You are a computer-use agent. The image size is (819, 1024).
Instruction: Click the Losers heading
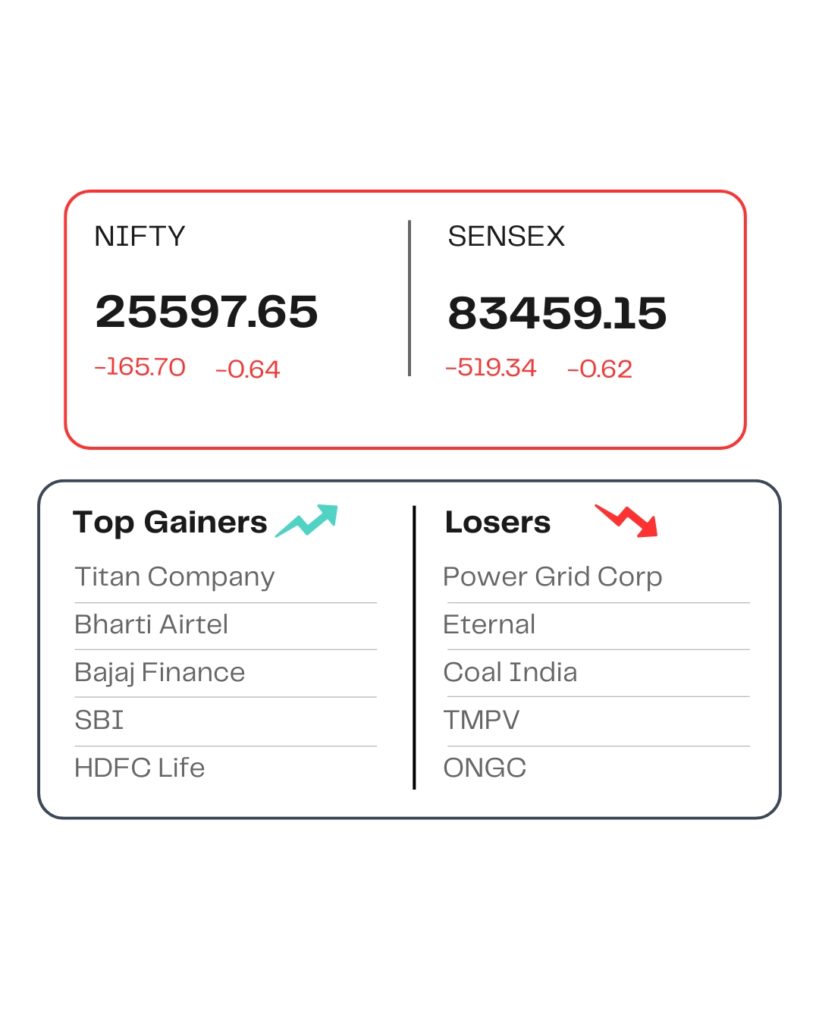(498, 522)
